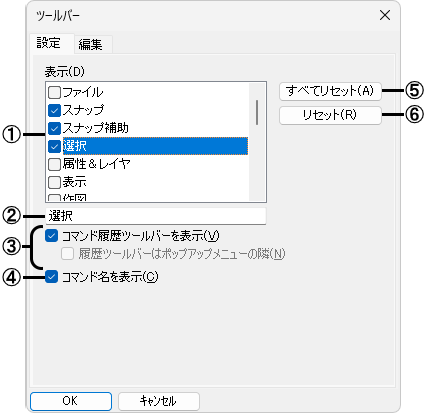Disable the コマンド名を表示 checkbox
The width and height of the screenshot is (425, 413).
[51, 277]
